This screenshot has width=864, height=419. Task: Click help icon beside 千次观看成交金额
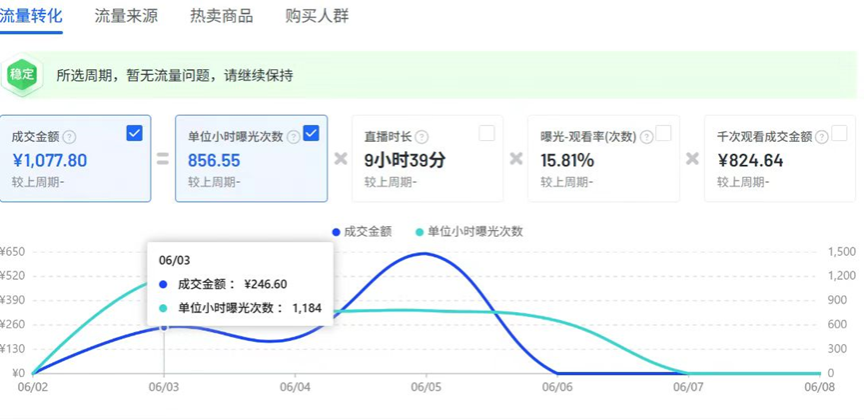click(x=822, y=137)
